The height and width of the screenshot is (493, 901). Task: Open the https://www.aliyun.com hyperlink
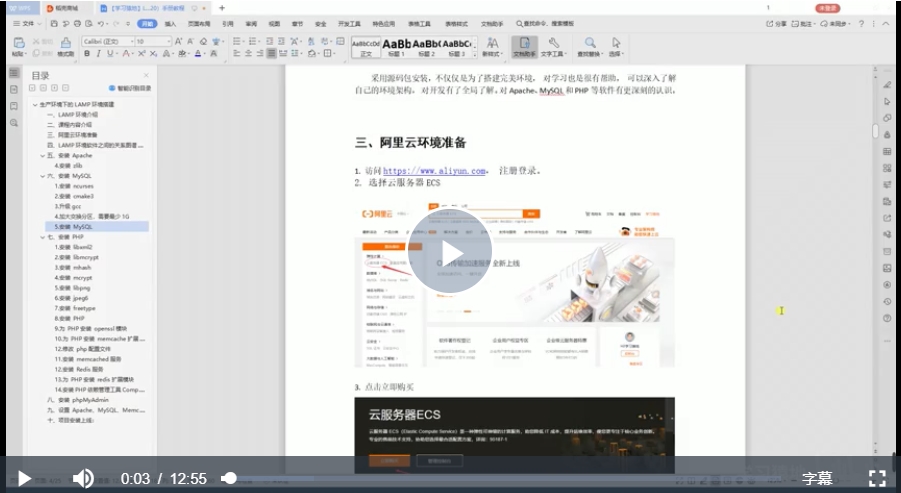click(434, 171)
